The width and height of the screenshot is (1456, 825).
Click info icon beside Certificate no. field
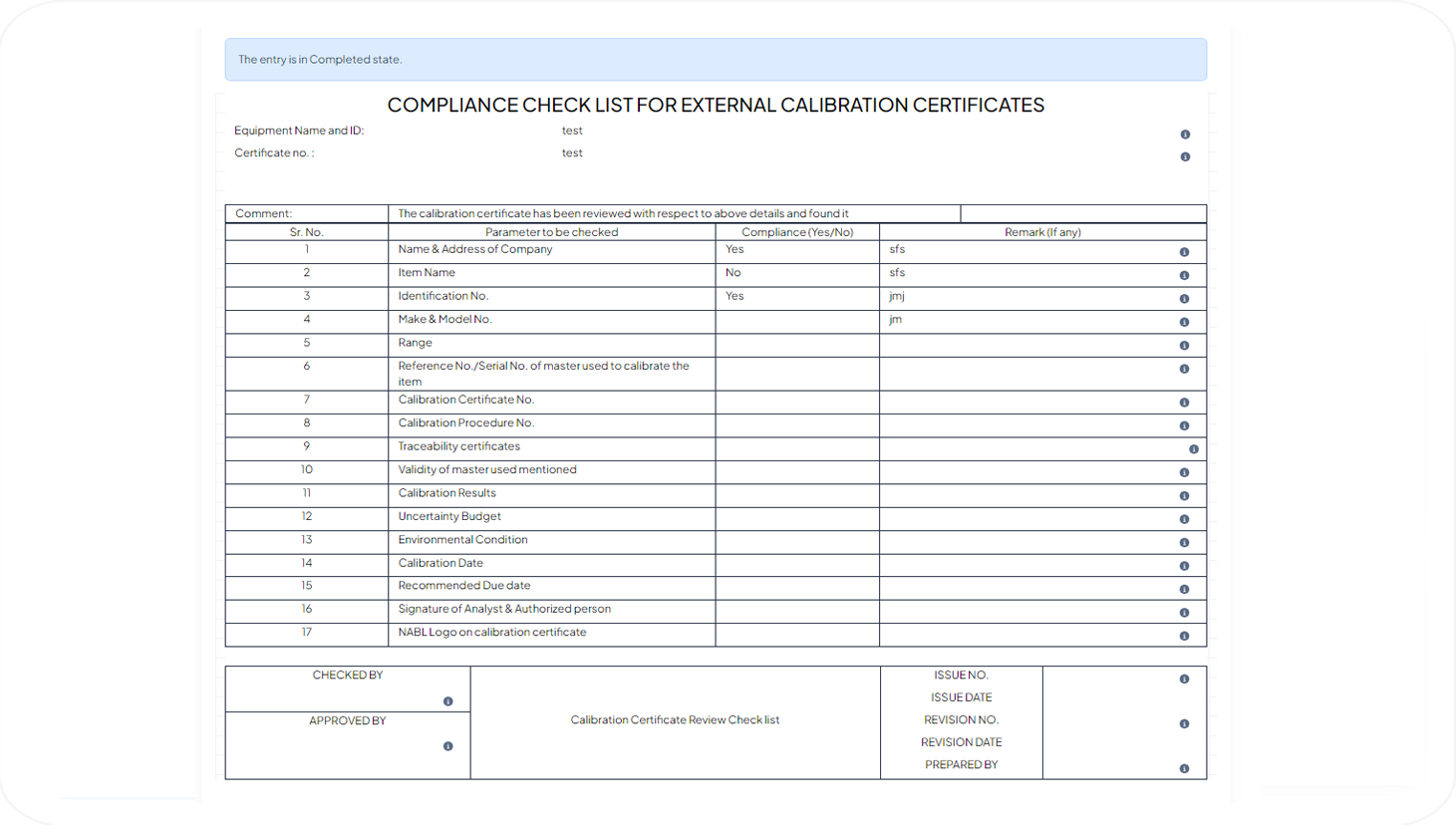click(1185, 157)
